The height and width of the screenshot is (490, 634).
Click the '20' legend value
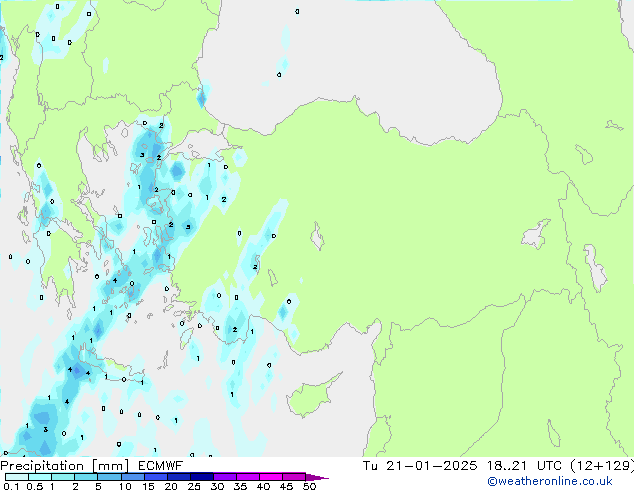pyautogui.click(x=171, y=486)
